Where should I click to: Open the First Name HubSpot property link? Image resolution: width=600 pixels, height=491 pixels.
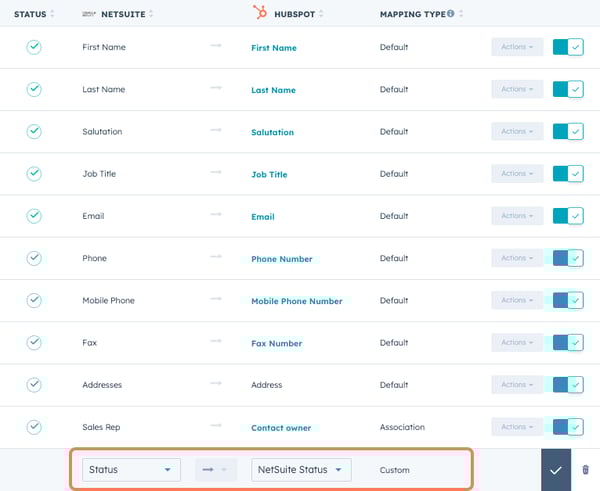point(274,48)
